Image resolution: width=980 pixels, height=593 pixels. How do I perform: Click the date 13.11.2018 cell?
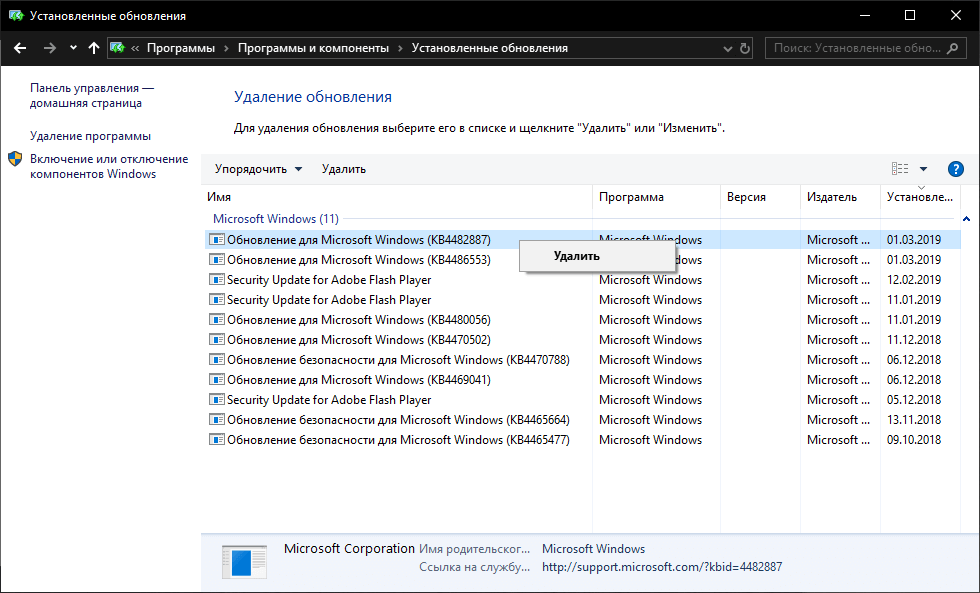coord(914,420)
